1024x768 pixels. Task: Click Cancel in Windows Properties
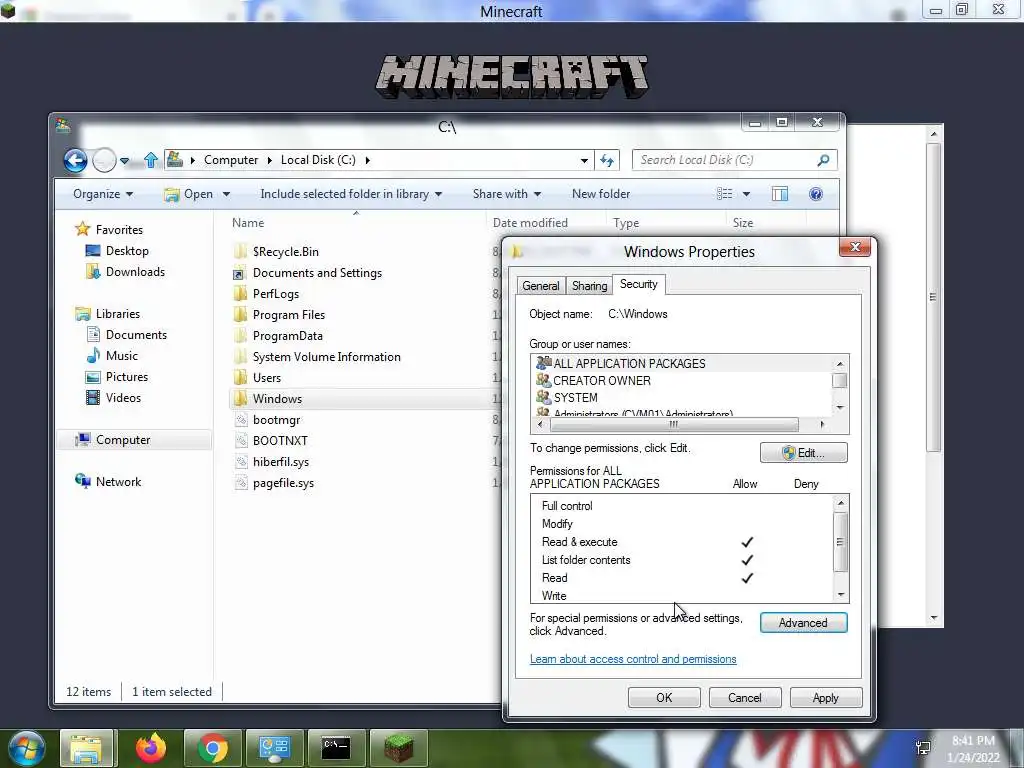745,697
